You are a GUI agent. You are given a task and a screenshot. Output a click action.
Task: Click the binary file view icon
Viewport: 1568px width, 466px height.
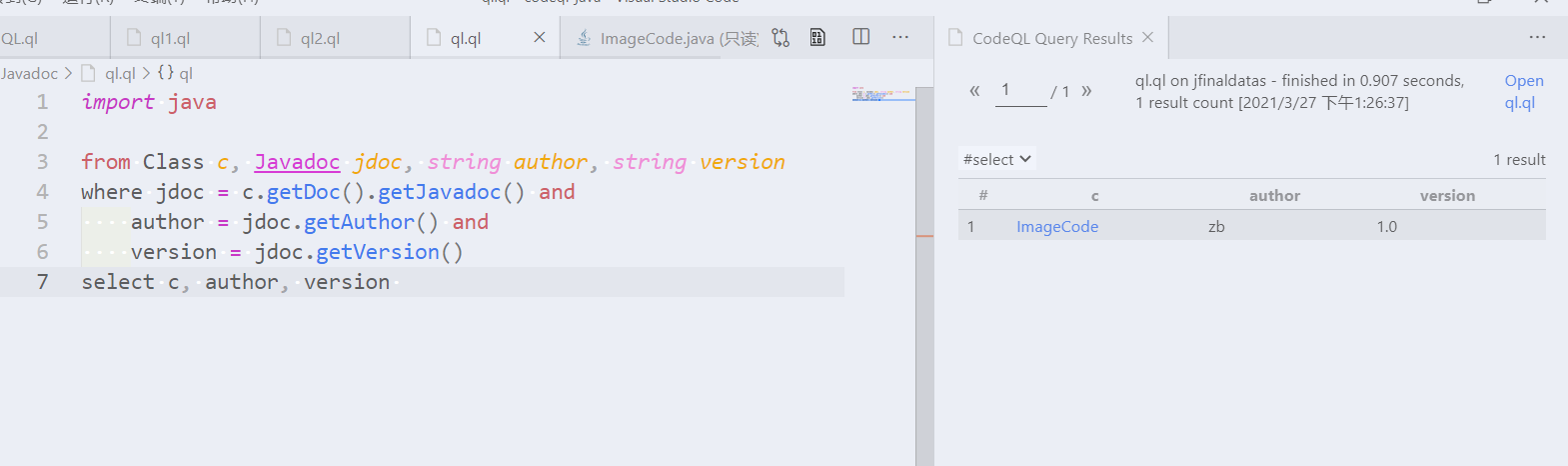point(817,38)
